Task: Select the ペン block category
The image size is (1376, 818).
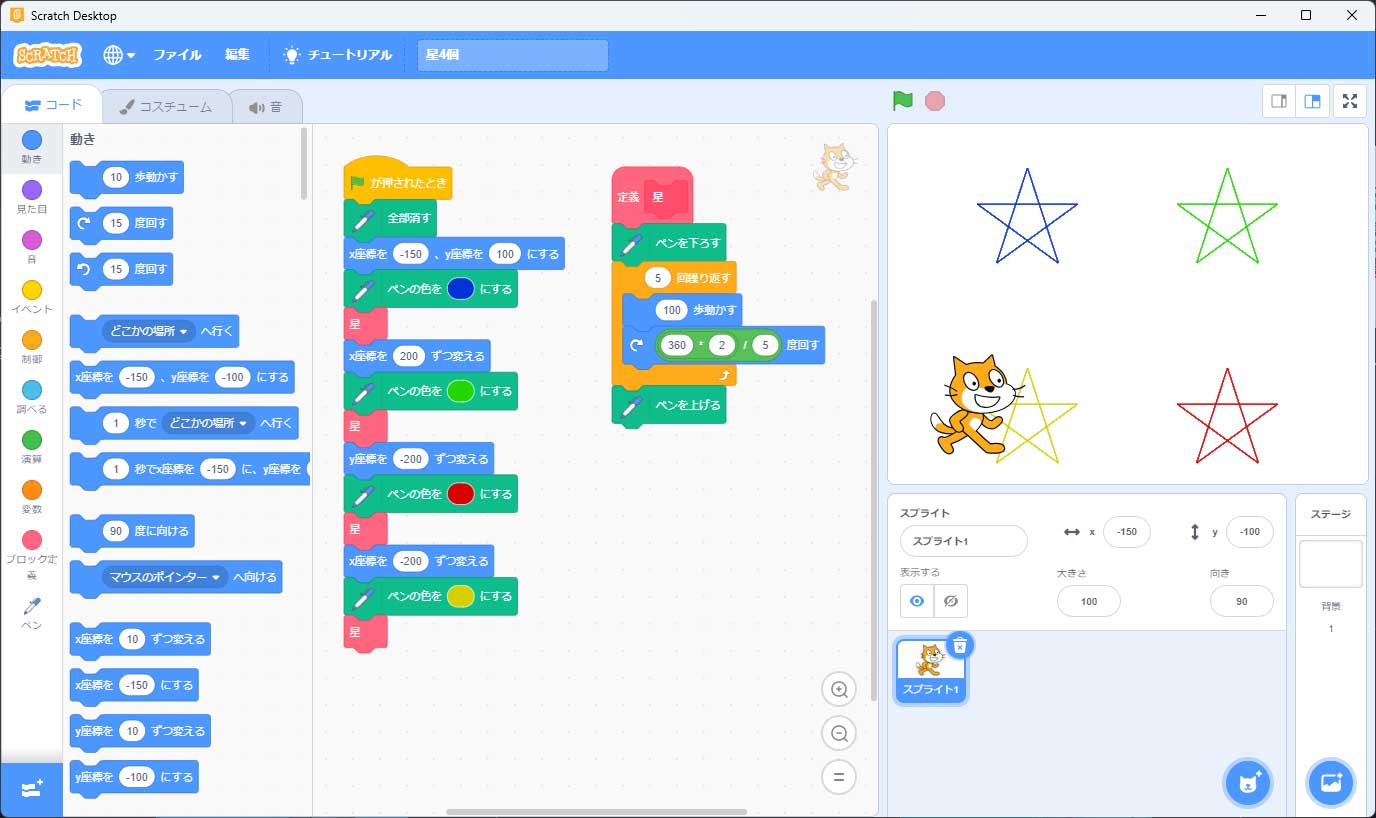Action: tap(32, 612)
